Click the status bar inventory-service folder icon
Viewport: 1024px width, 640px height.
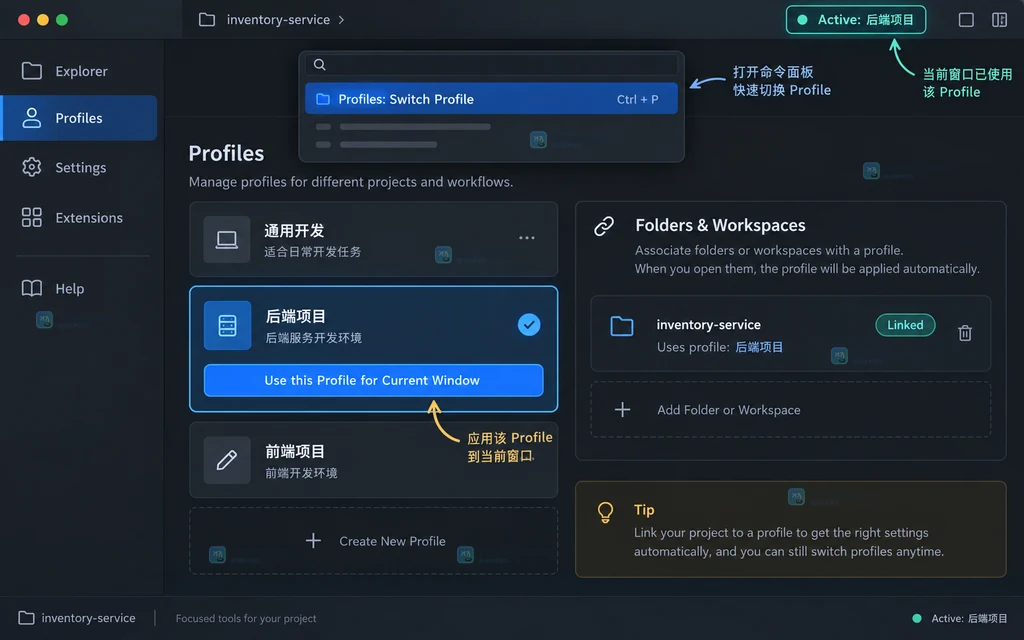26,618
